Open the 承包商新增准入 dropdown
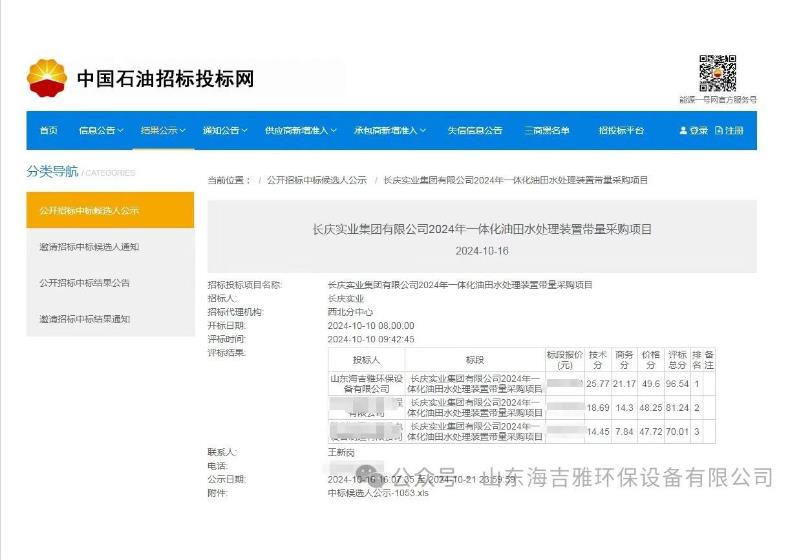This screenshot has width=797, height=560. (x=389, y=131)
